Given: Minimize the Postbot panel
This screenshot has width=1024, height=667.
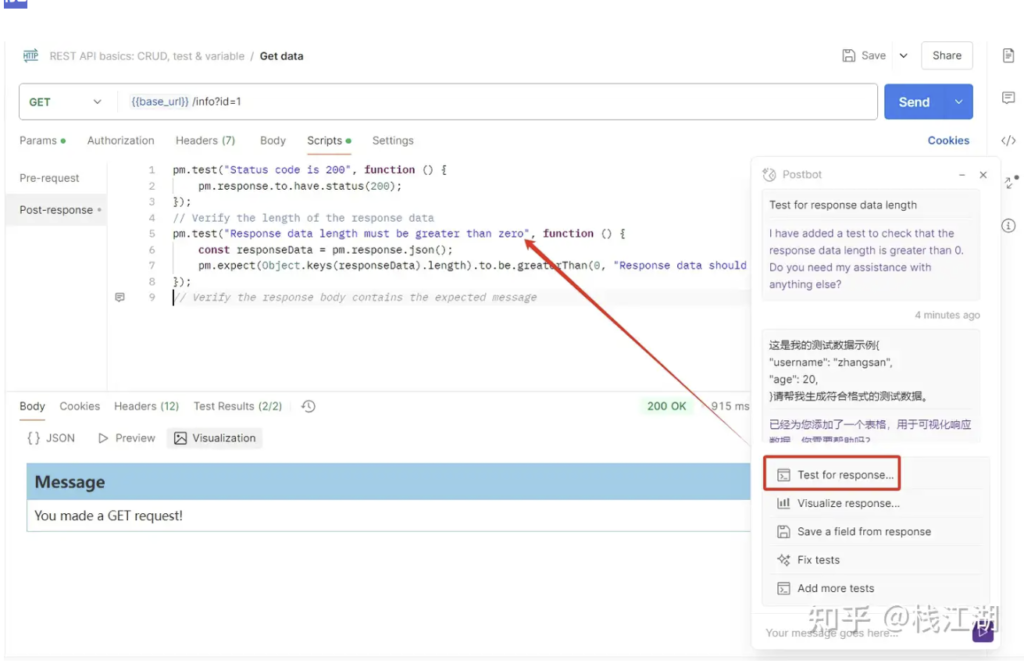Looking at the screenshot, I should tap(962, 175).
